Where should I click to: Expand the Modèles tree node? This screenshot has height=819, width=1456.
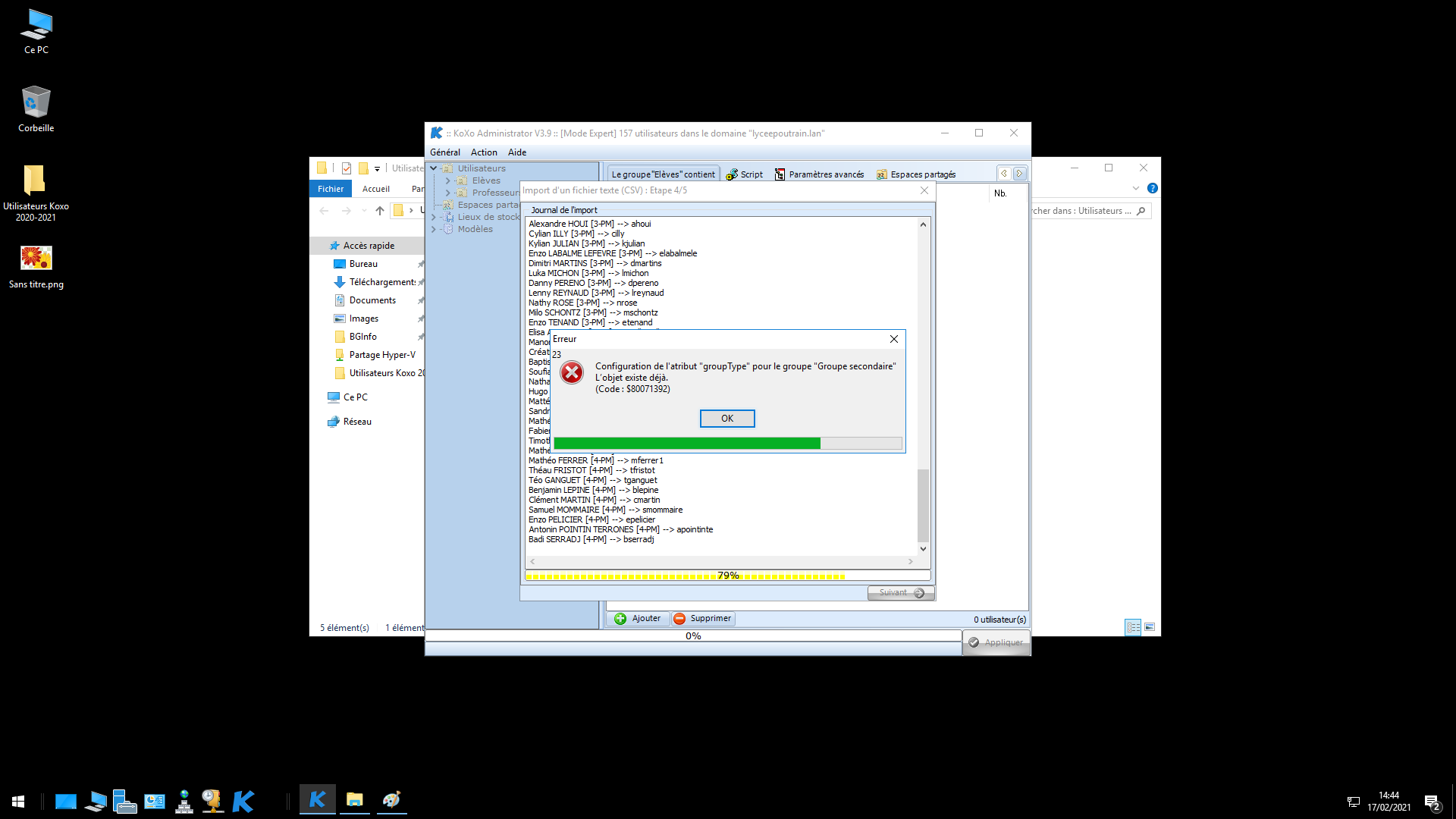coord(434,229)
